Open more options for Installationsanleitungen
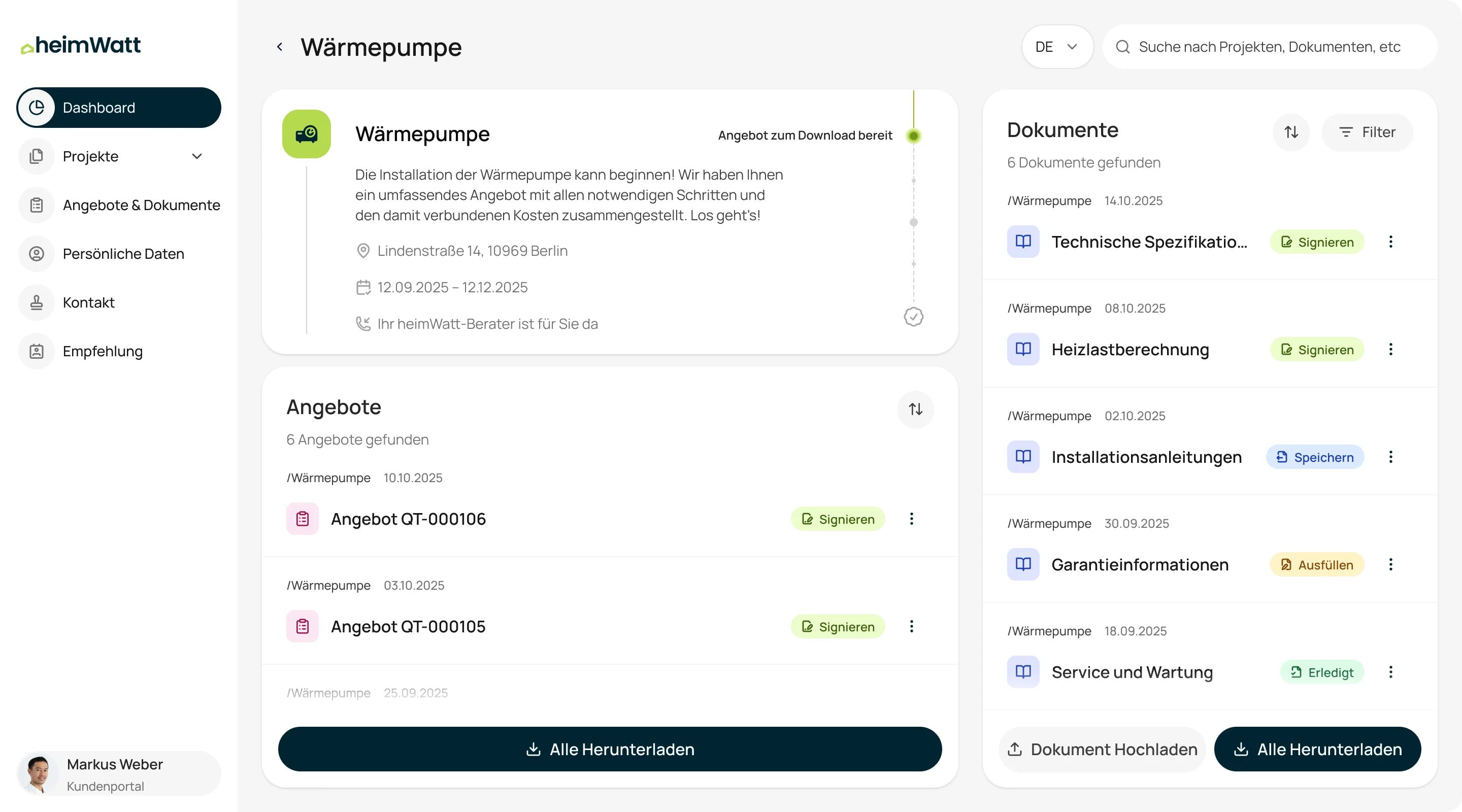1462x812 pixels. click(x=1390, y=457)
